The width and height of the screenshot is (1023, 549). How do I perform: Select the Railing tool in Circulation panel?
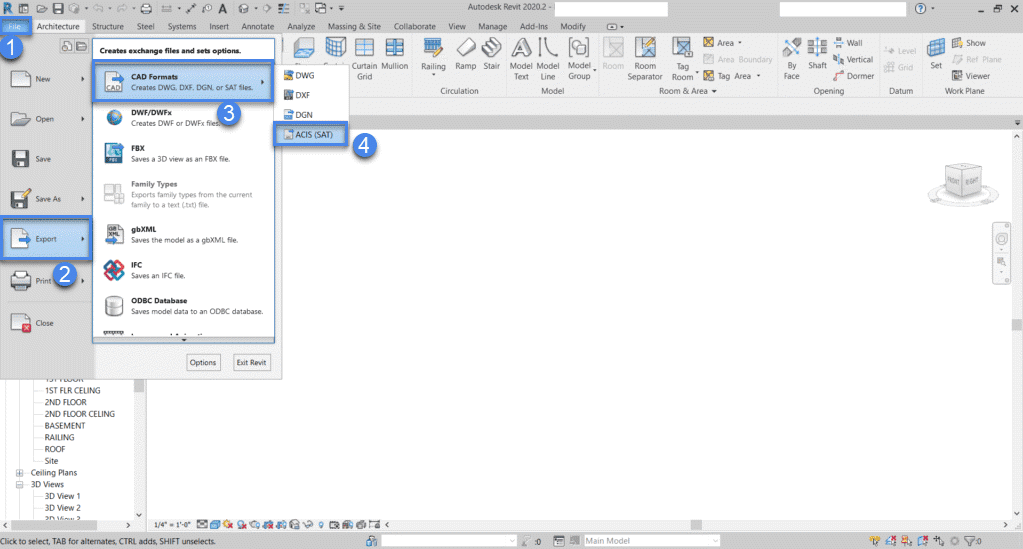pyautogui.click(x=433, y=55)
